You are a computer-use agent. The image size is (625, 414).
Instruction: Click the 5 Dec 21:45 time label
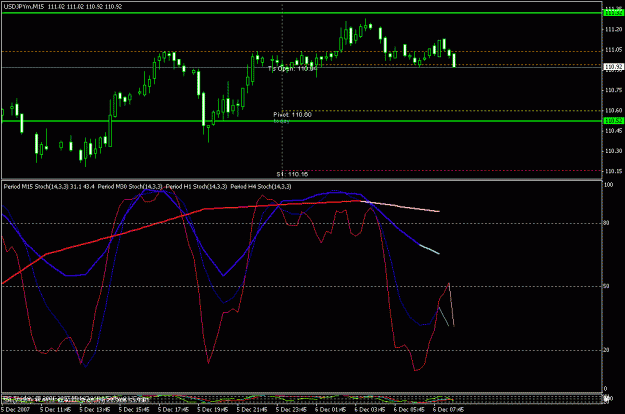point(252,410)
